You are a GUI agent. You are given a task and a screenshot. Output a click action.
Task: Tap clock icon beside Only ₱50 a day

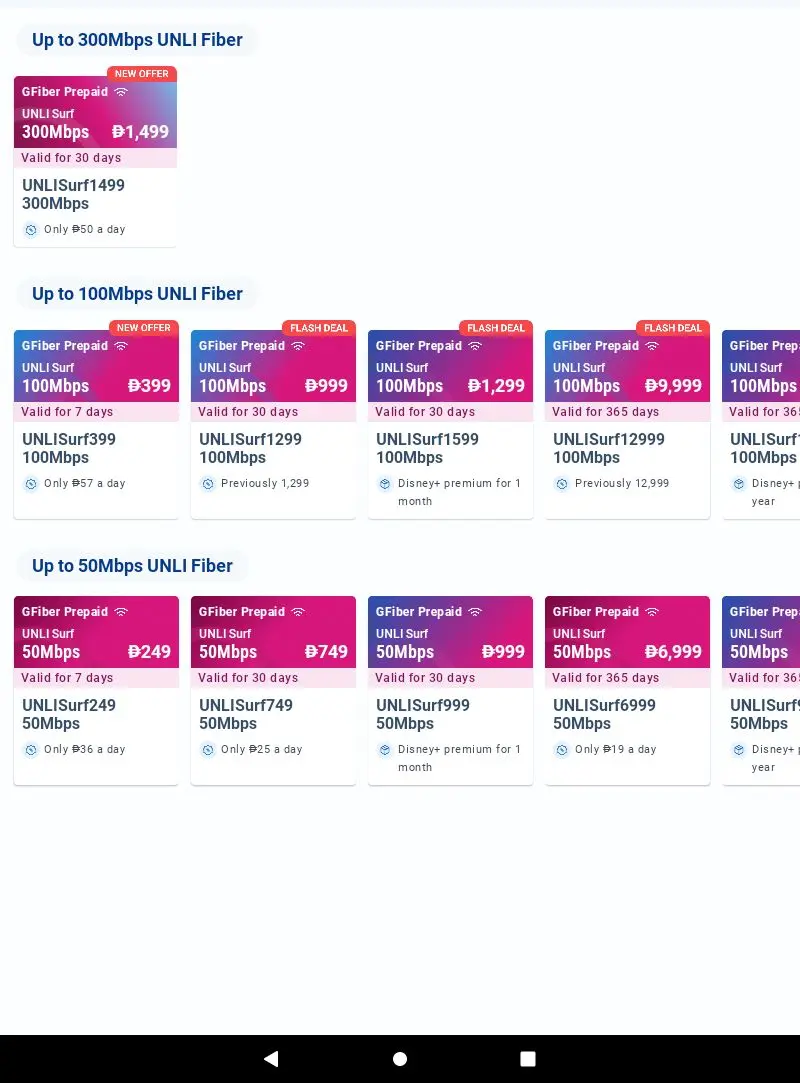point(30,230)
